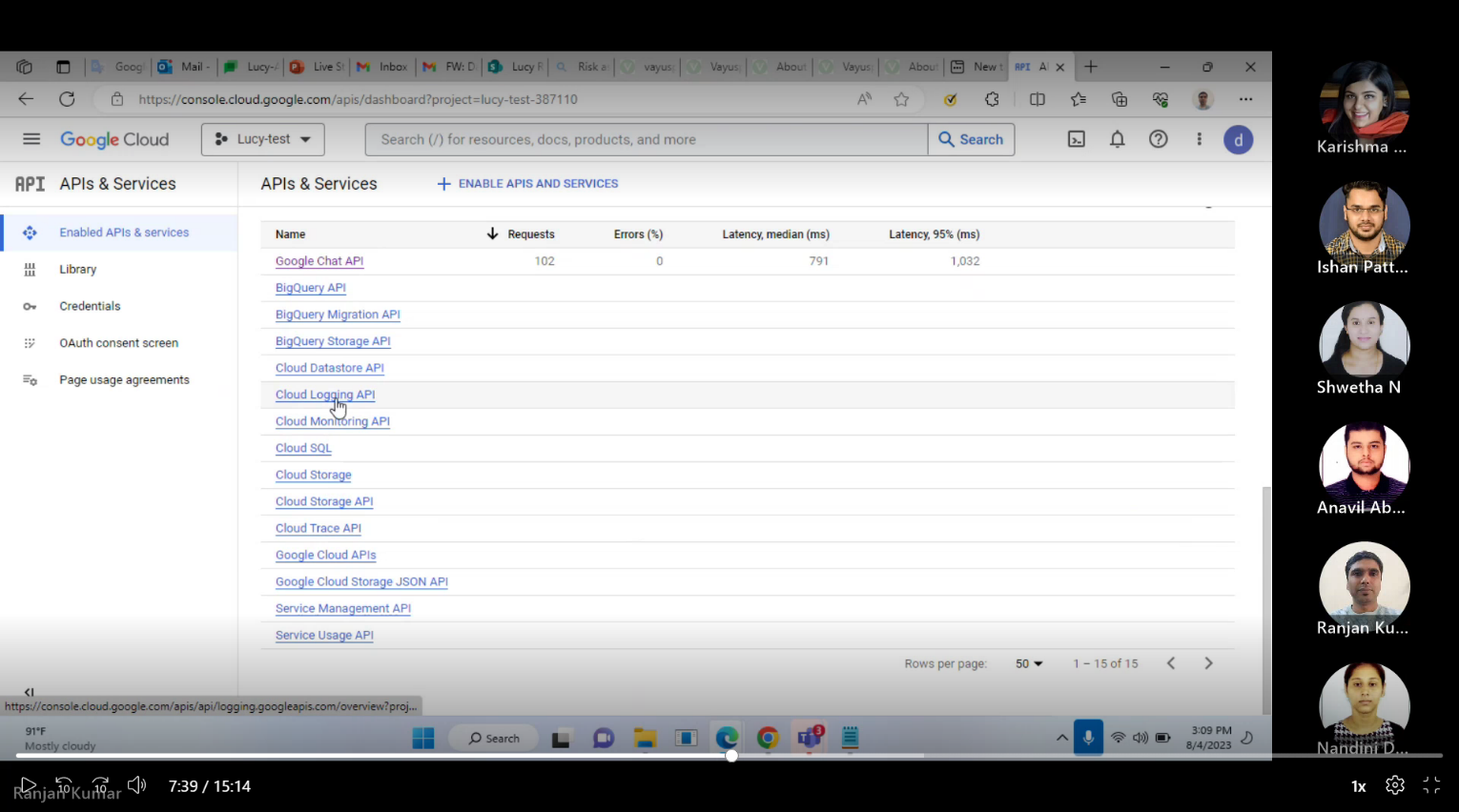Select Karishma's participant thumbnail
This screenshot has width=1459, height=812.
coord(1364,103)
